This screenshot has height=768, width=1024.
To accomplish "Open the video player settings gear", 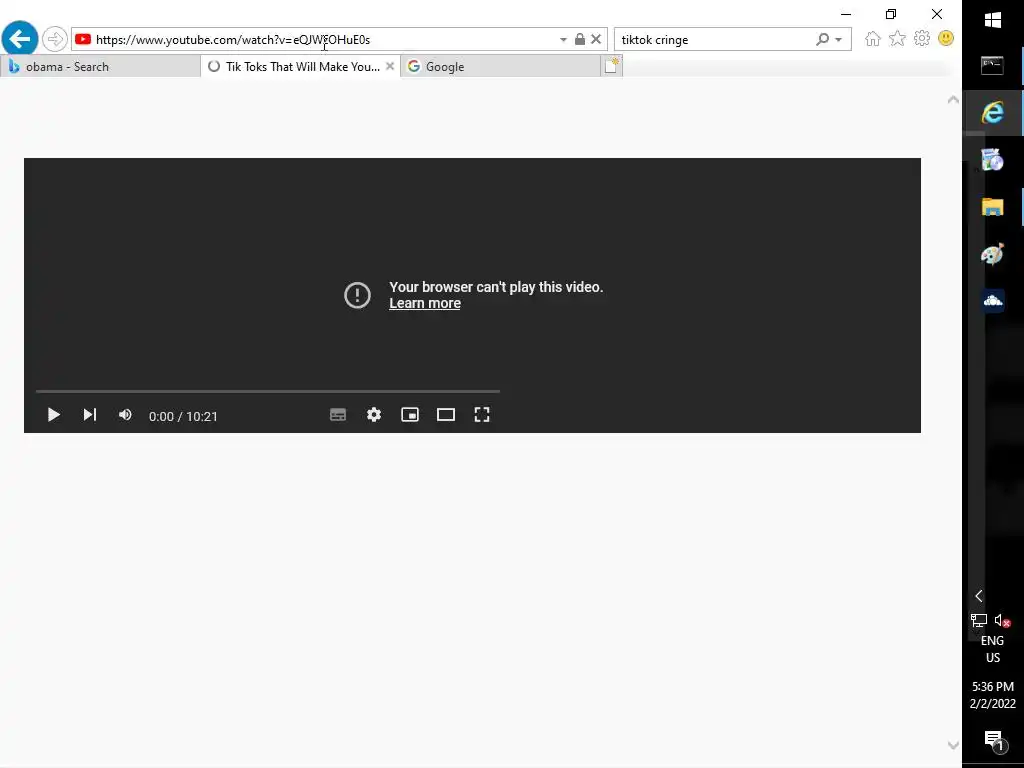I will click(x=374, y=415).
